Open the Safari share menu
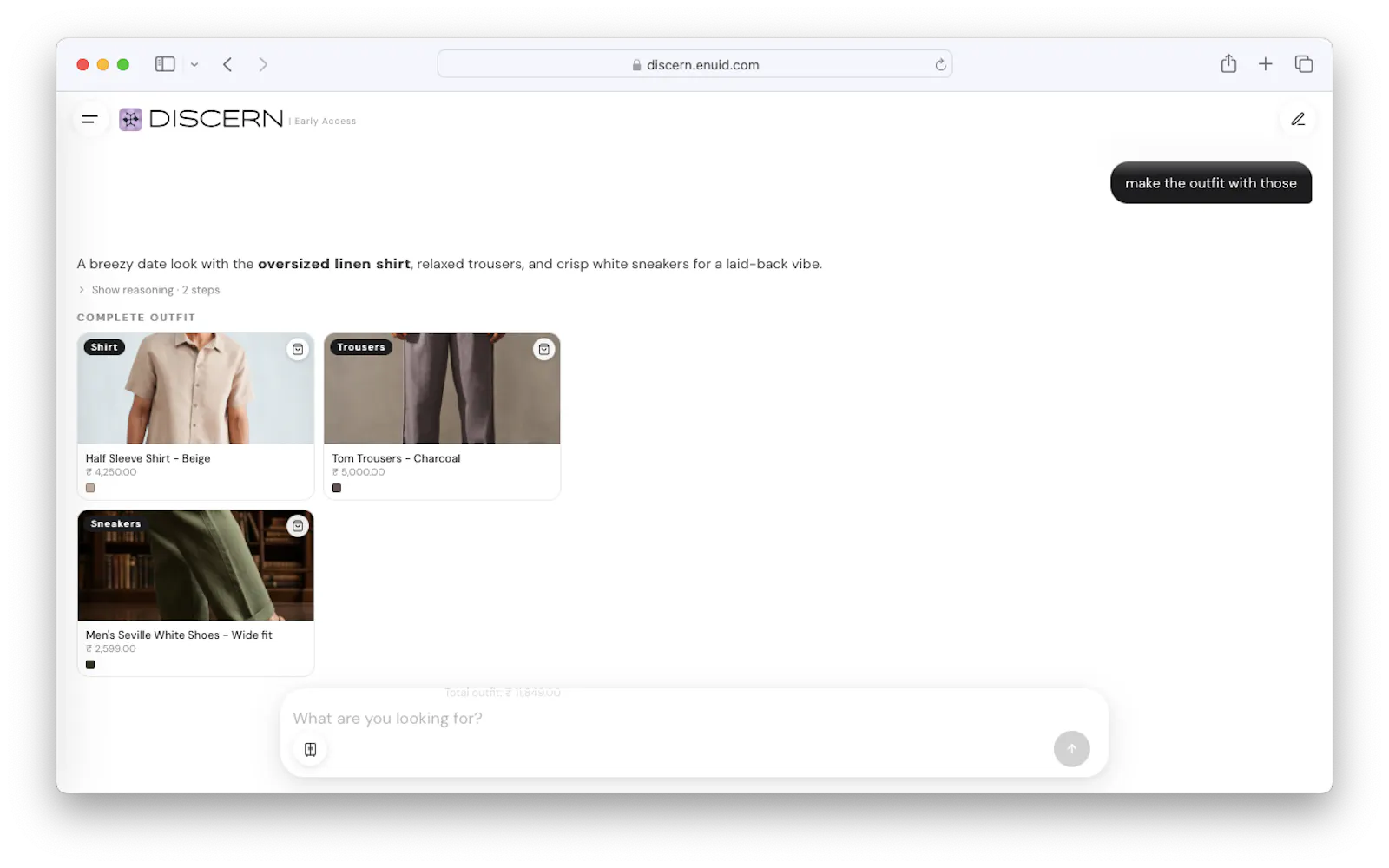Screen dimensions: 1389x868 pyautogui.click(x=1228, y=63)
